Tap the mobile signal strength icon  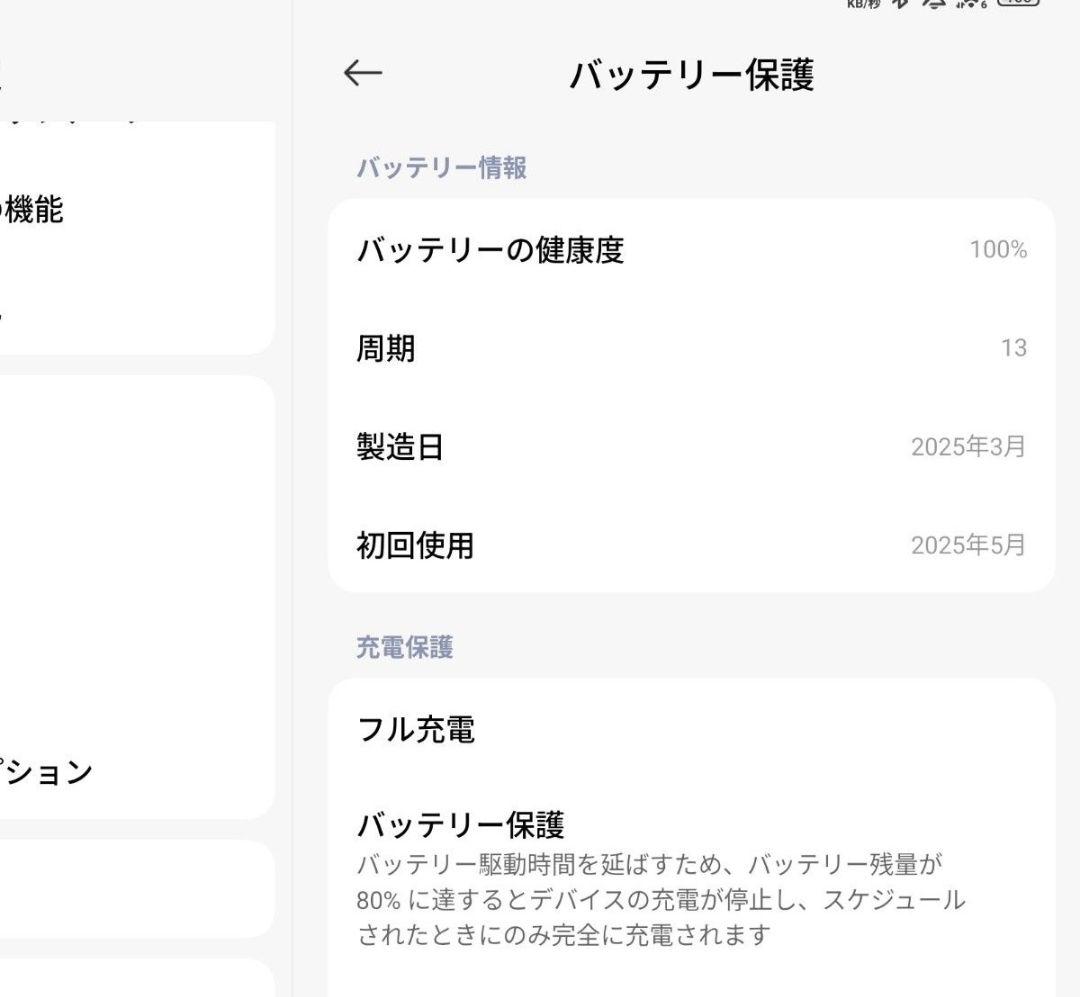click(x=970, y=6)
